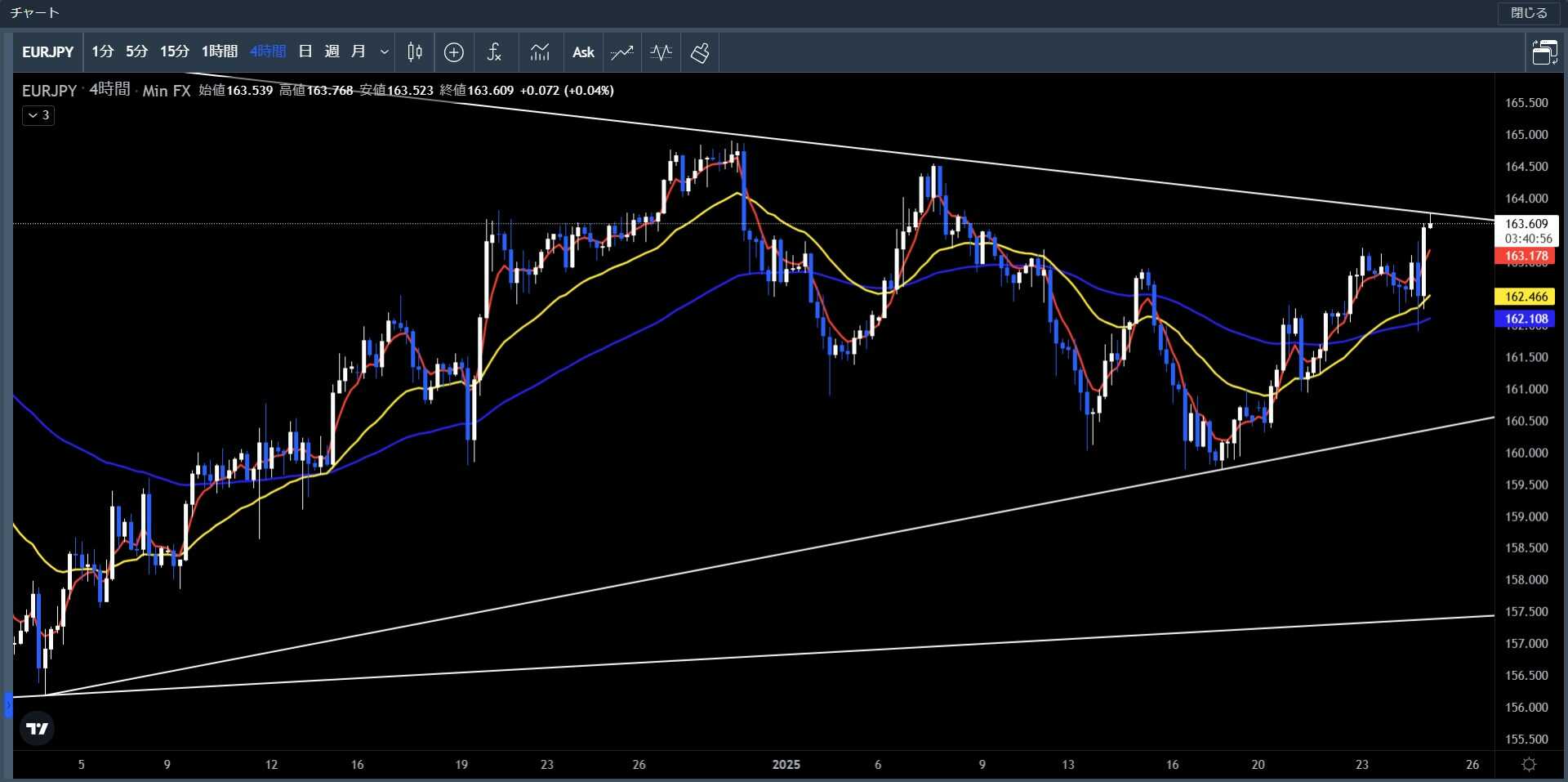Image resolution: width=1568 pixels, height=782 pixels.
Task: Click the 2025 label on time axis
Action: tap(786, 764)
